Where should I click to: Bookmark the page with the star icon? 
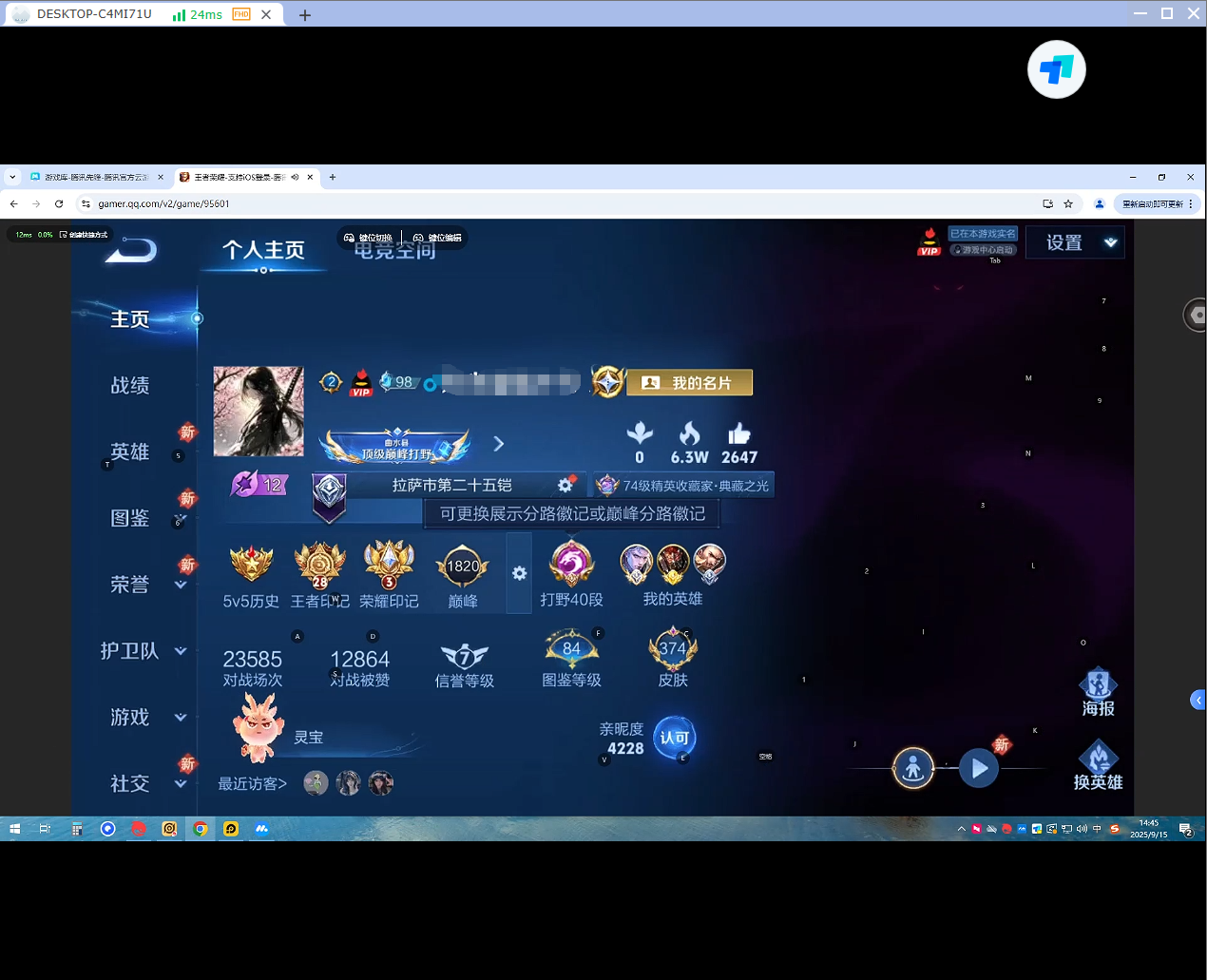pyautogui.click(x=1068, y=203)
